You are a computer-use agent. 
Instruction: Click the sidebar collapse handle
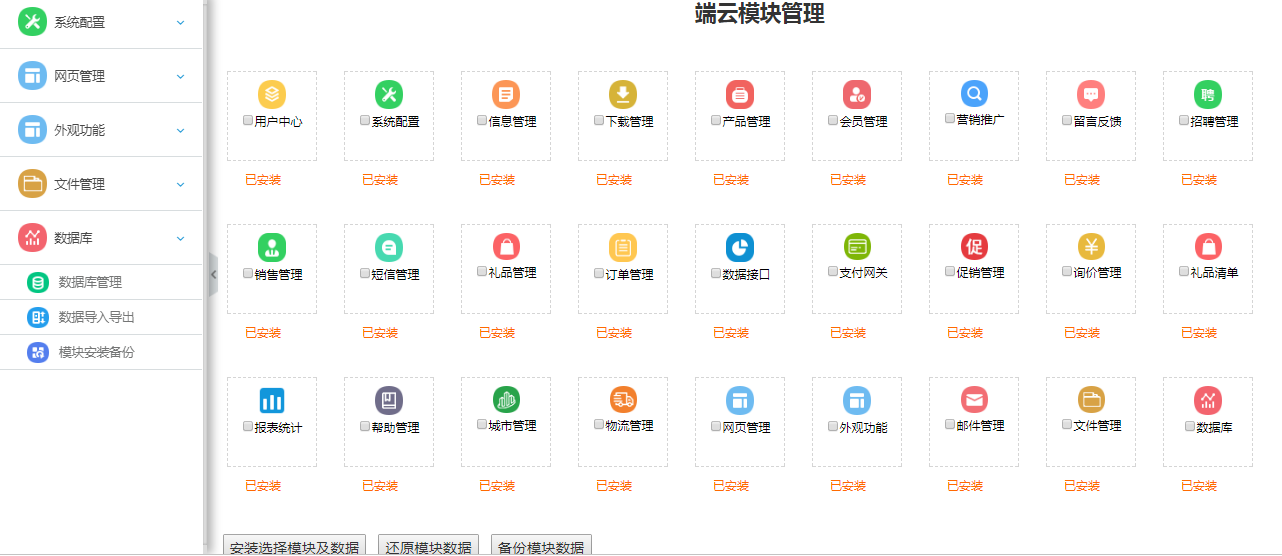click(x=213, y=273)
